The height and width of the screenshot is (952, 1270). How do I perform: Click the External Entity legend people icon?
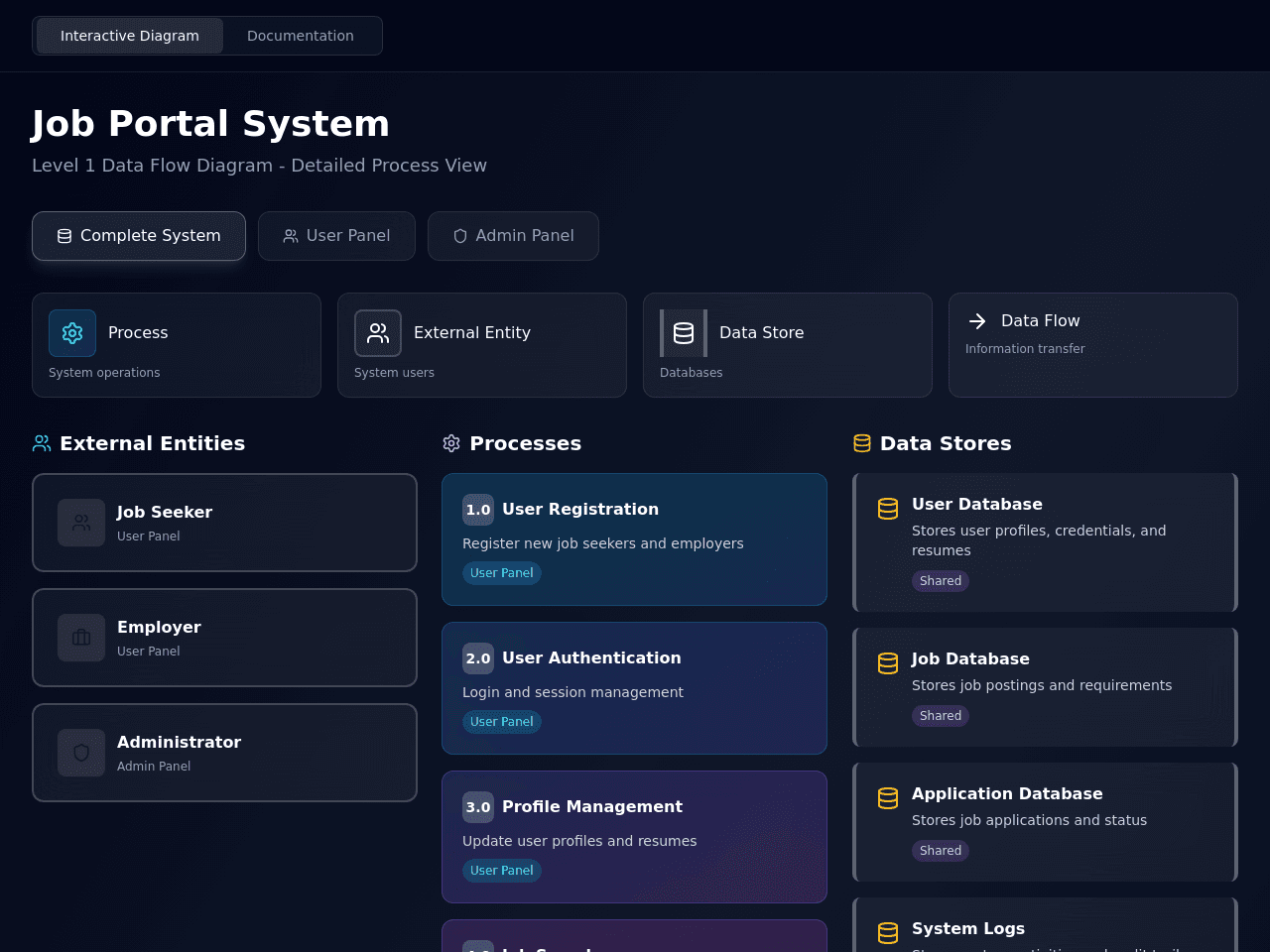378,333
